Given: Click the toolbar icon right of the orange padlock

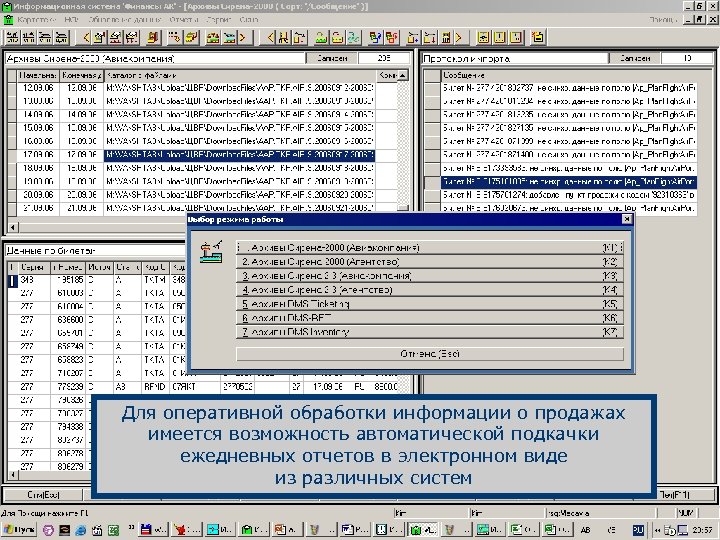Looking at the screenshot, I should pyautogui.click(x=353, y=38).
